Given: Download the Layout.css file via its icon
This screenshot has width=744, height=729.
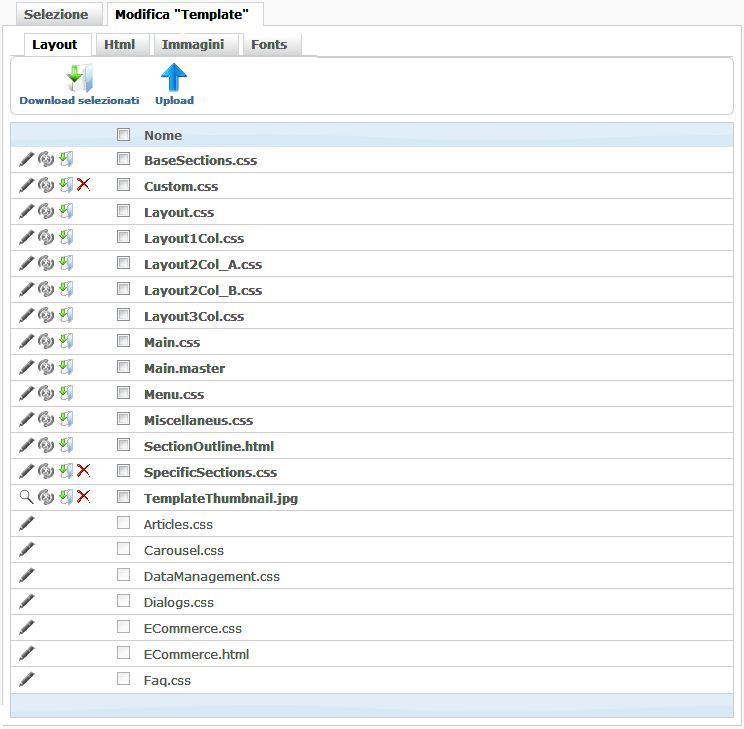Looking at the screenshot, I should (65, 211).
